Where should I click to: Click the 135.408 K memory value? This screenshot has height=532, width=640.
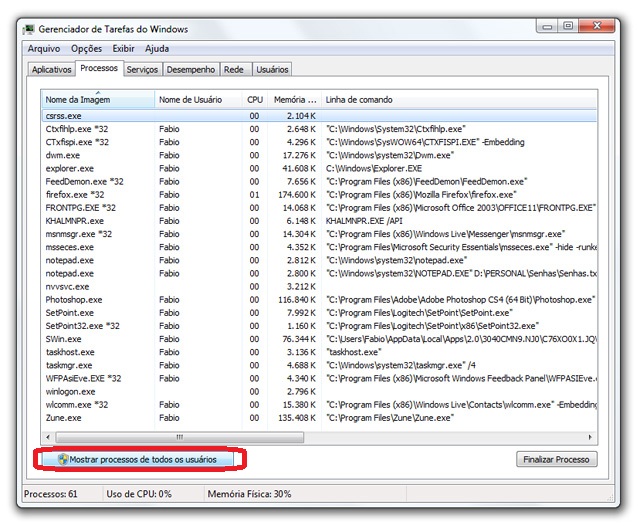tap(297, 418)
